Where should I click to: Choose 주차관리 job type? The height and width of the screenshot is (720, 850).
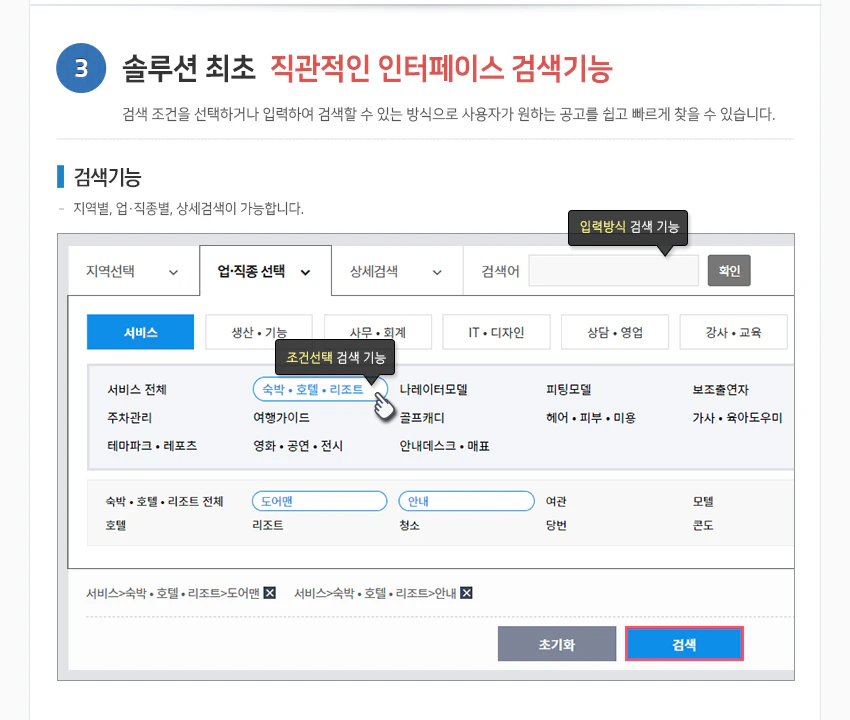(x=130, y=417)
